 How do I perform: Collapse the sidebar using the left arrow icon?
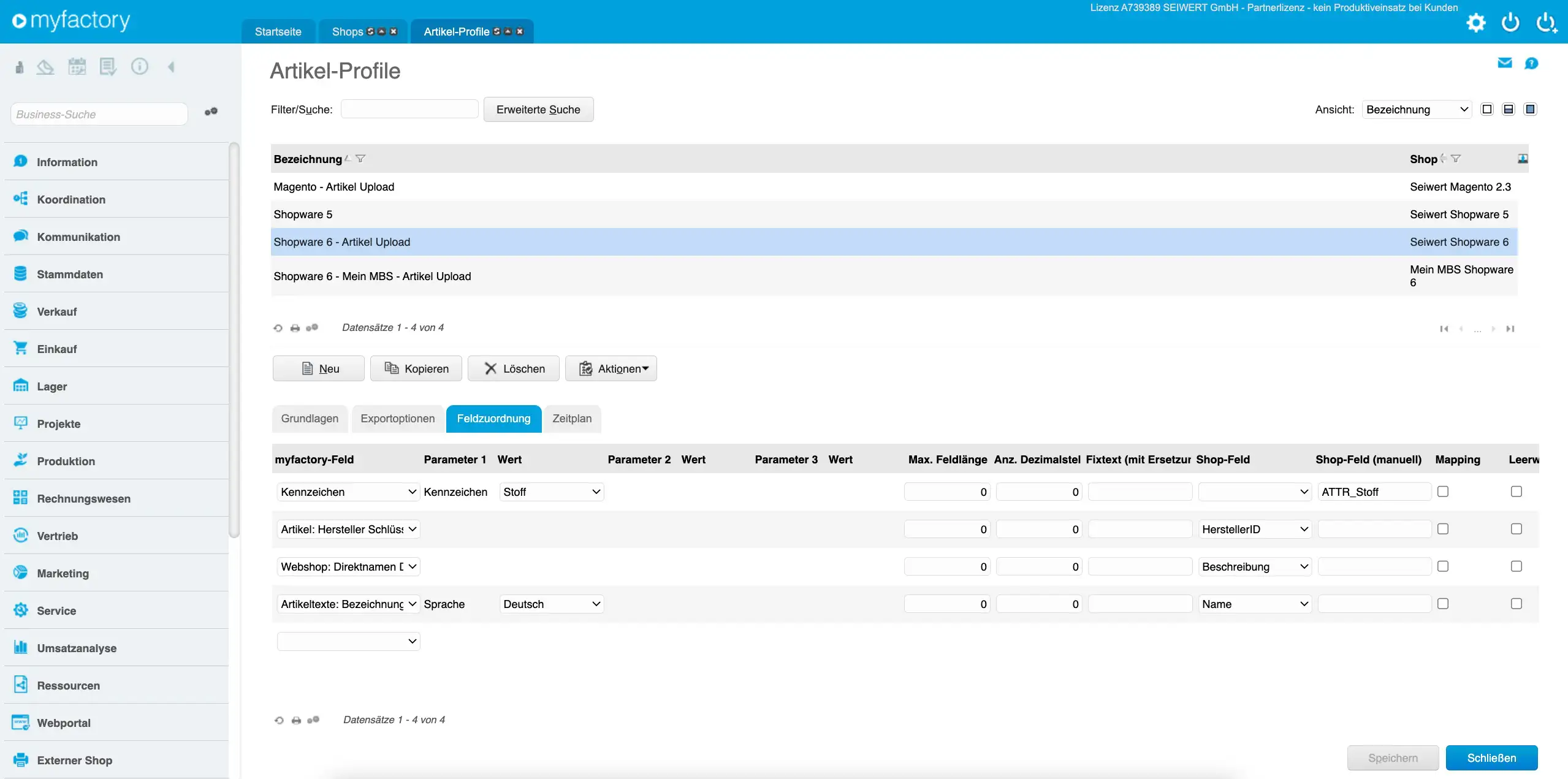[172, 66]
